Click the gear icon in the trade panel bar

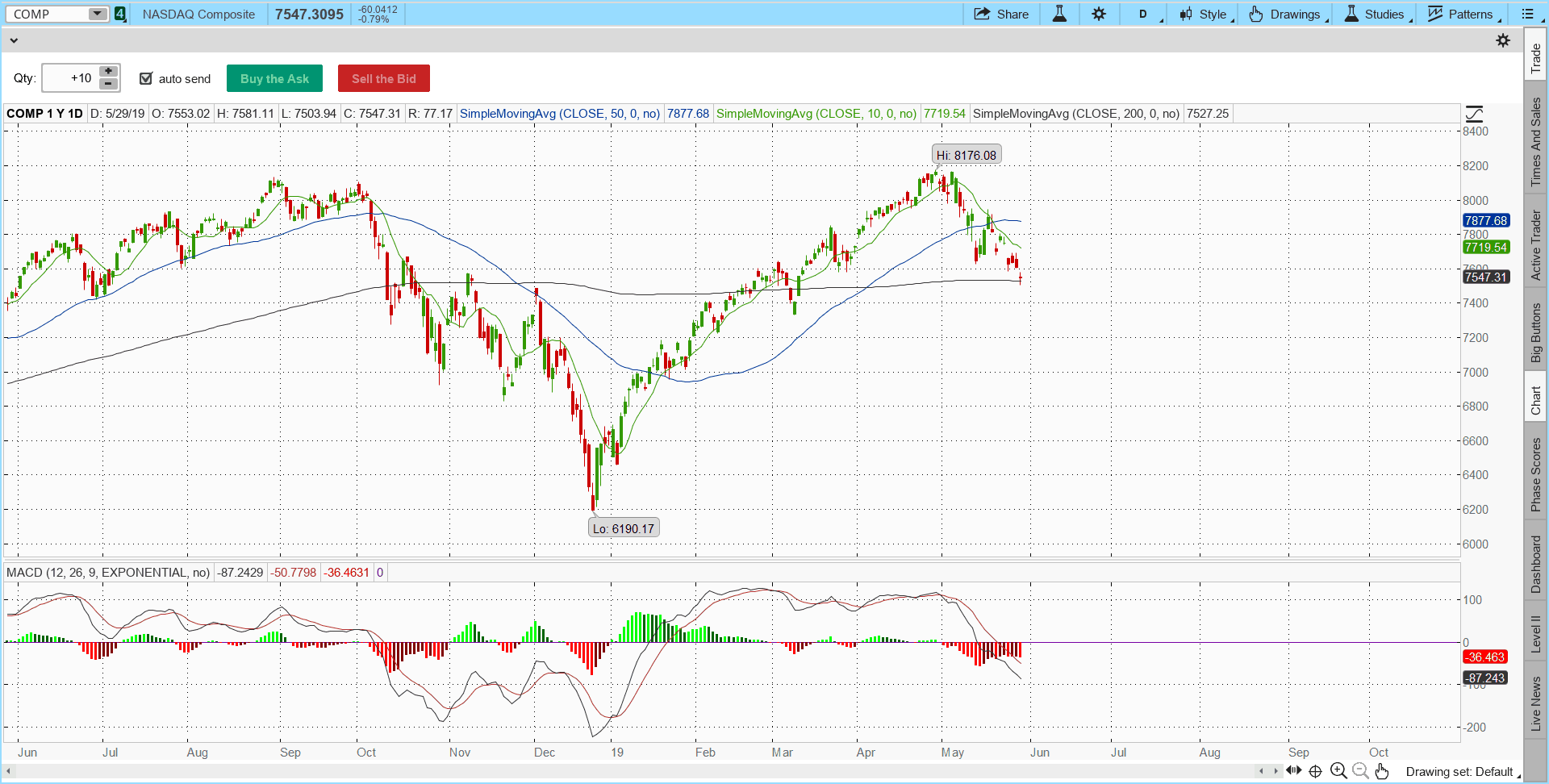(x=1502, y=40)
